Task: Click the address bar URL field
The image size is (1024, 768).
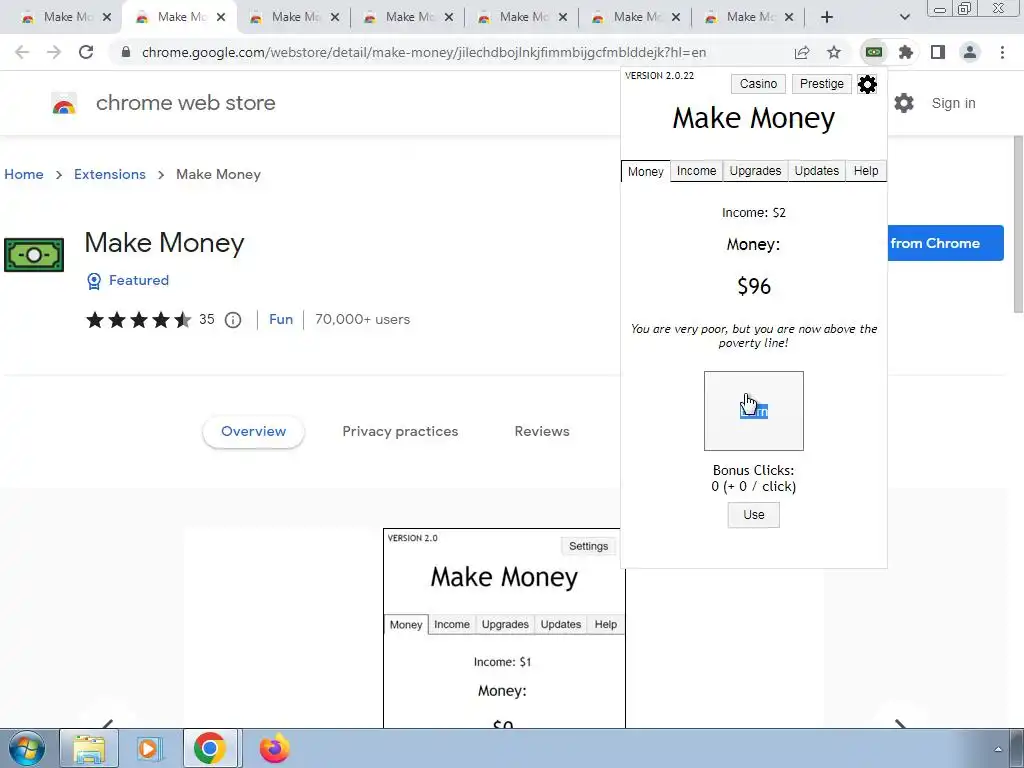Action: tap(423, 52)
